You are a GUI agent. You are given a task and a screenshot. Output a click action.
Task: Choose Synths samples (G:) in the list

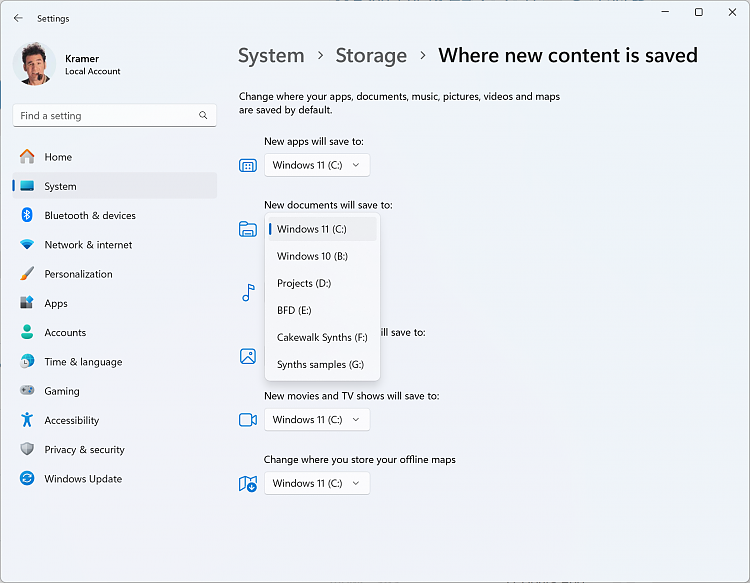point(322,364)
